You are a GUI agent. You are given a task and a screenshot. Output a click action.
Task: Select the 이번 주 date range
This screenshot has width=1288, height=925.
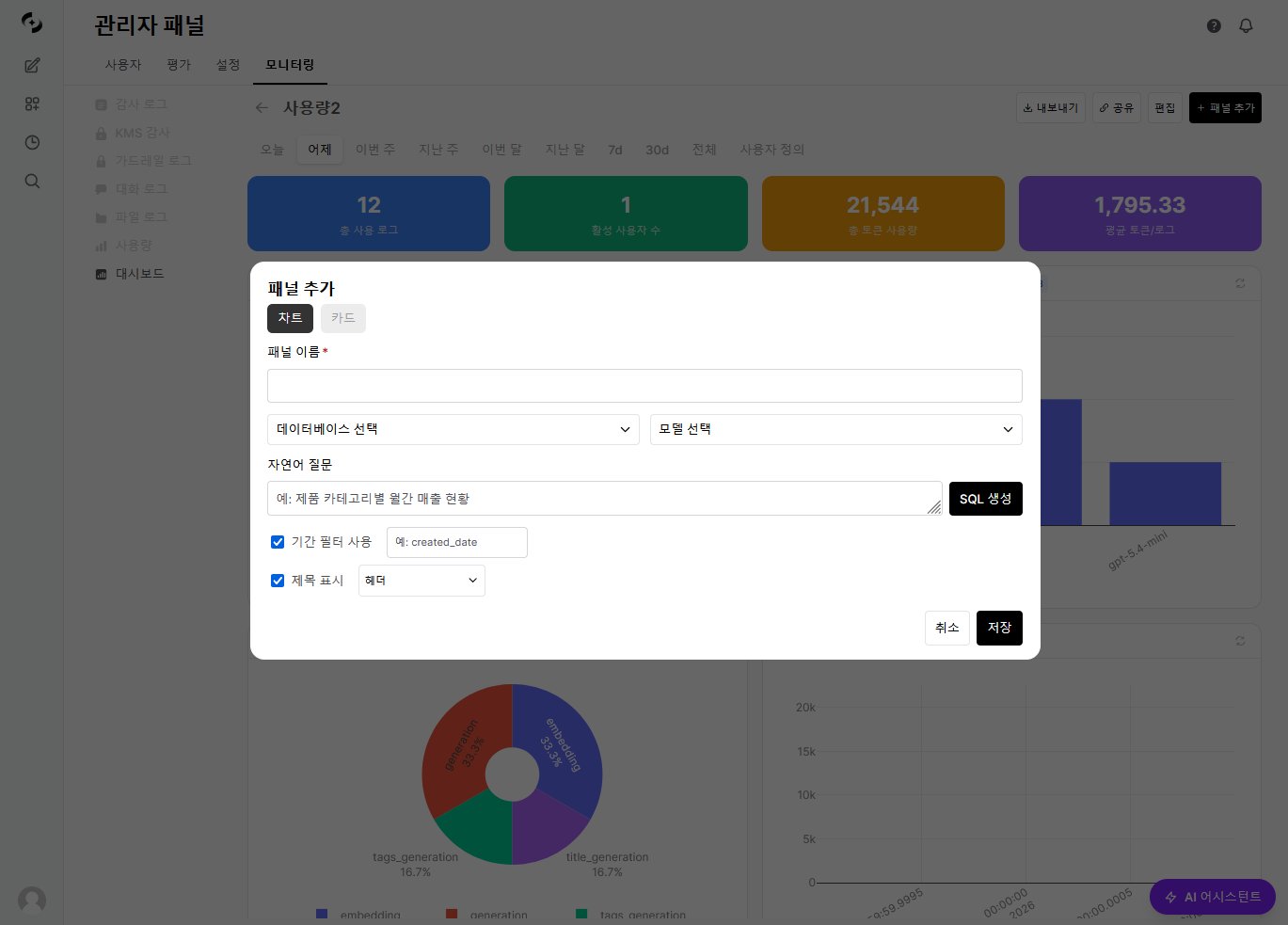[375, 150]
